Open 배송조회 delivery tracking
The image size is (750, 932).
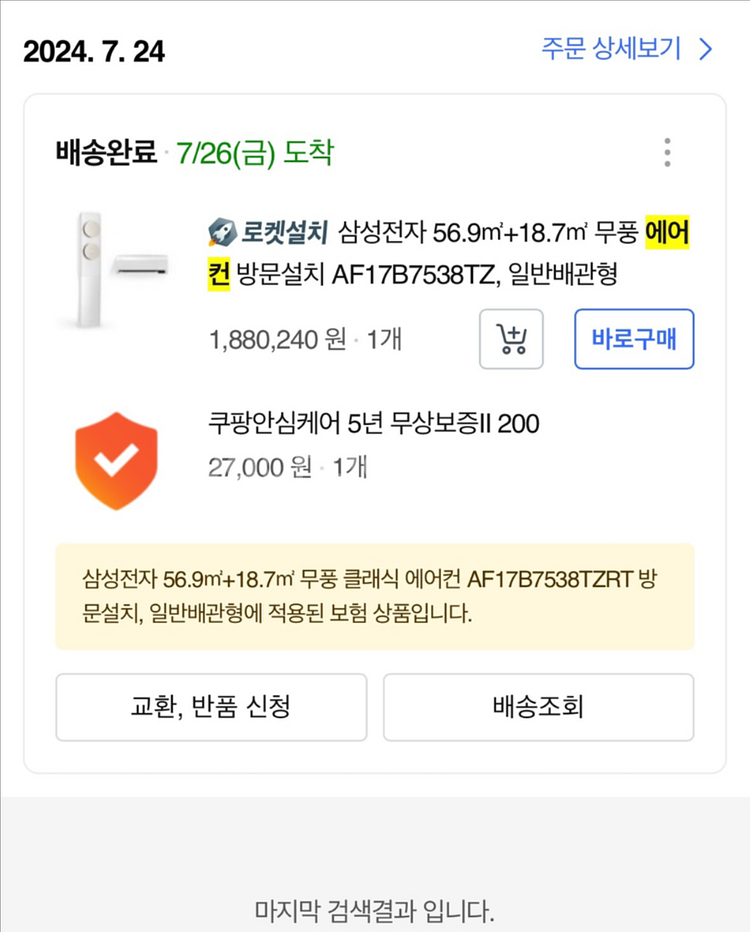point(538,708)
